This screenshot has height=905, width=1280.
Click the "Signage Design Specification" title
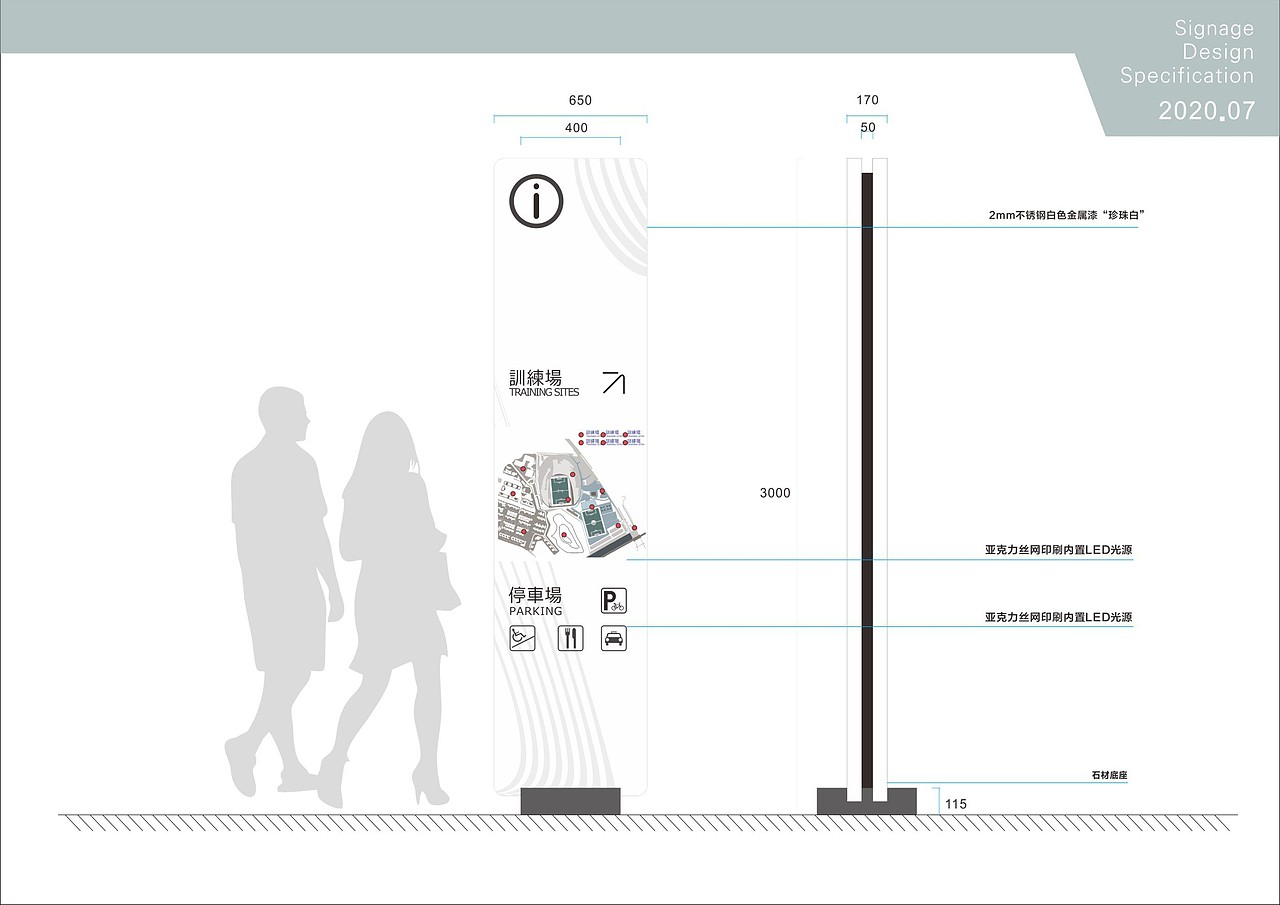pyautogui.click(x=1187, y=52)
